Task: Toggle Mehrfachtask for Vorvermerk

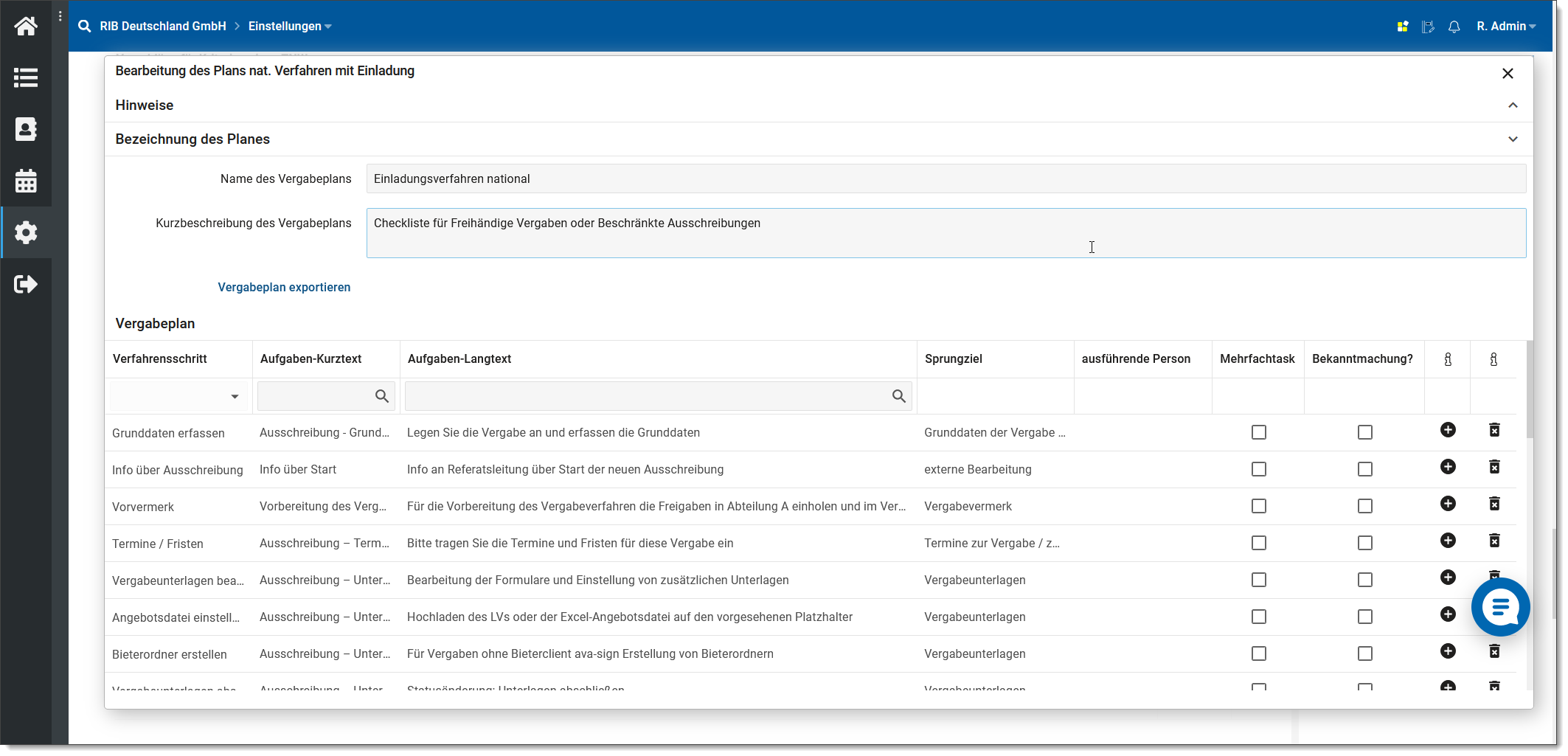Action: click(1258, 506)
